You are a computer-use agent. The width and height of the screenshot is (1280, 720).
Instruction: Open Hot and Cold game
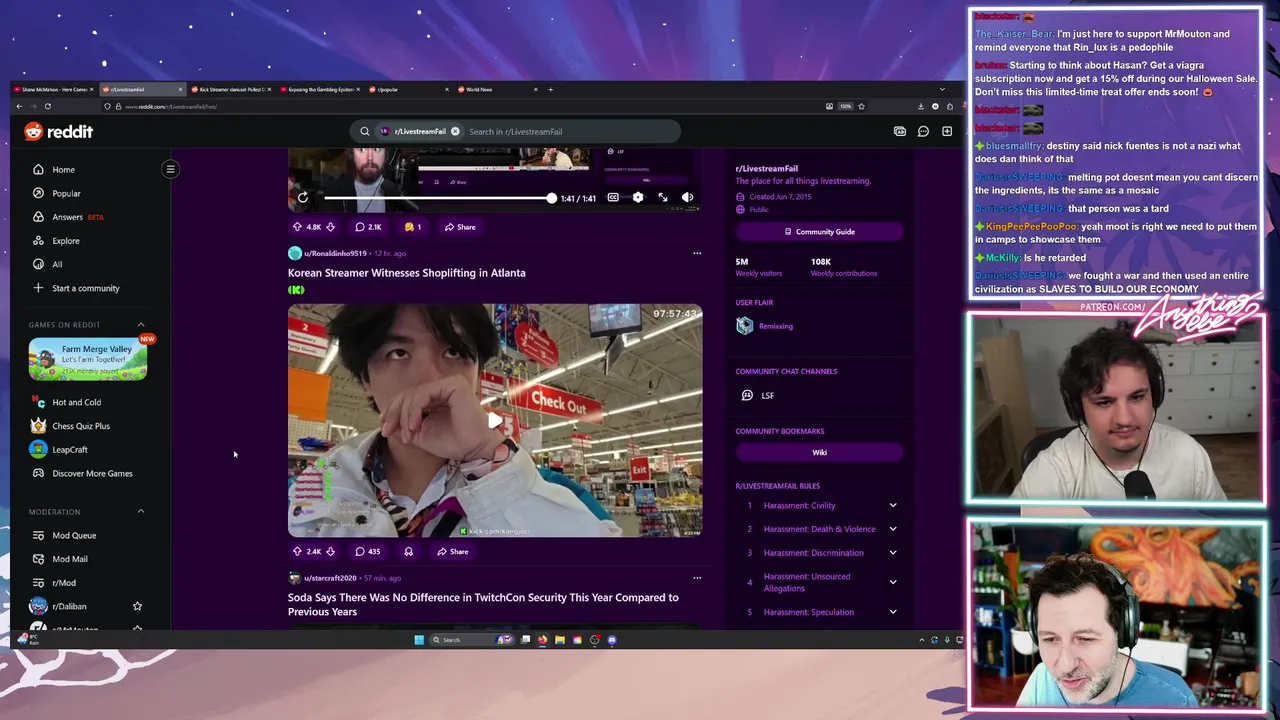pyautogui.click(x=76, y=402)
